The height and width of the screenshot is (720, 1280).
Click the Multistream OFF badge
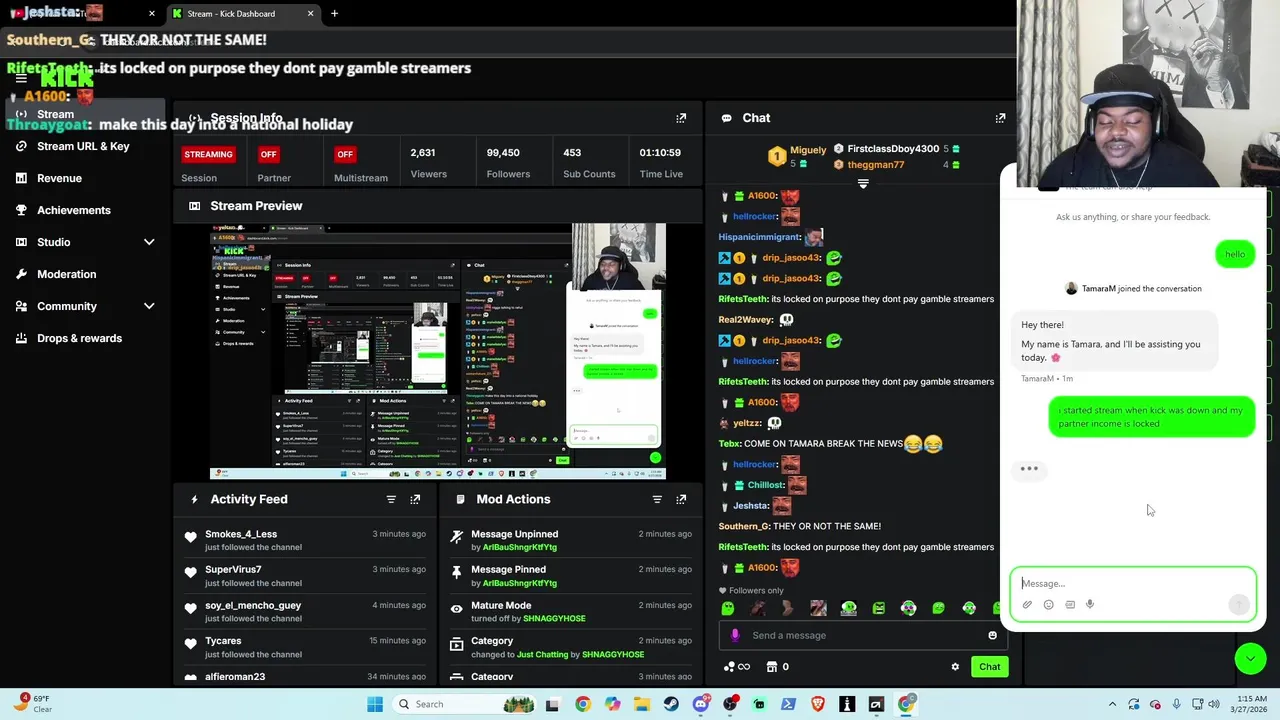point(345,155)
